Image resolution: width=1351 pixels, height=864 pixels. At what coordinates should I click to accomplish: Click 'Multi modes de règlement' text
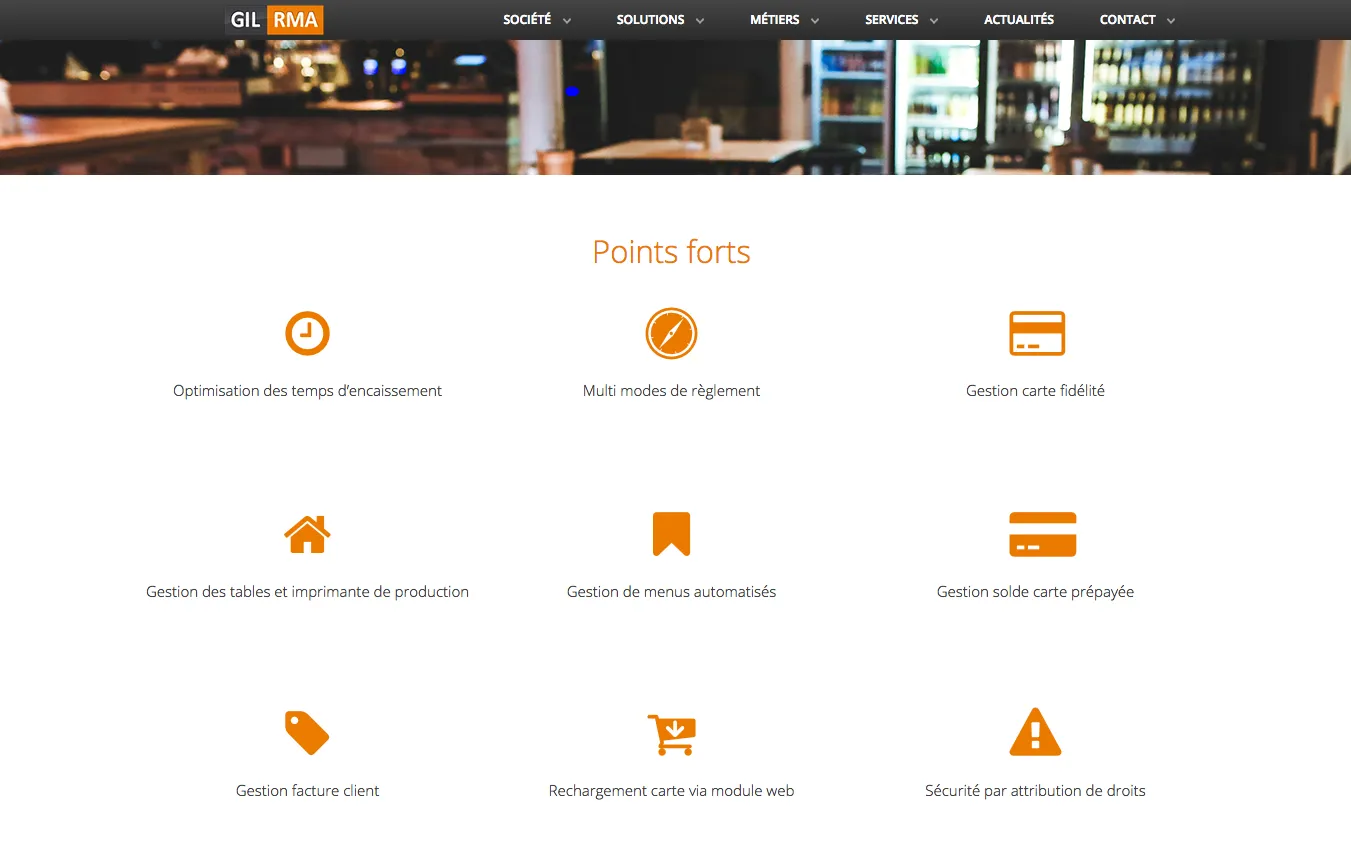(671, 391)
